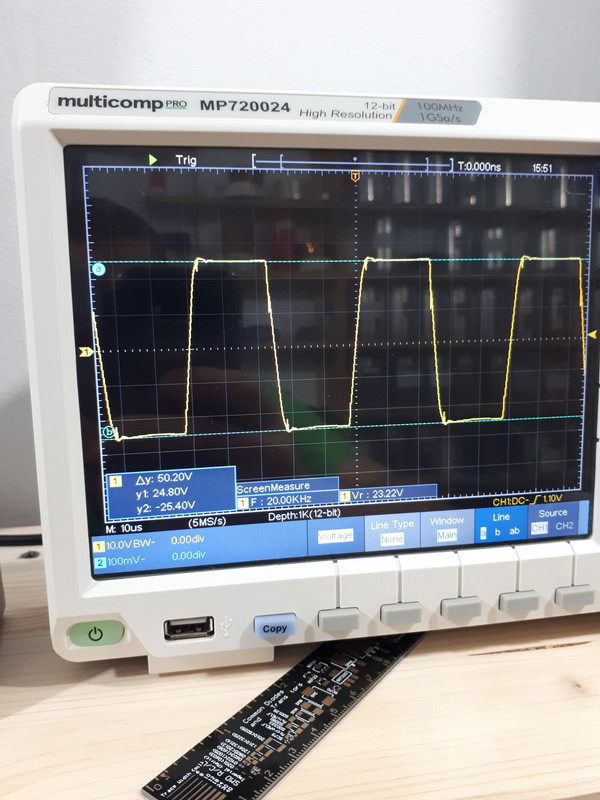The width and height of the screenshot is (600, 800).
Task: Click the USB symbol beside the port
Action: tap(228, 627)
